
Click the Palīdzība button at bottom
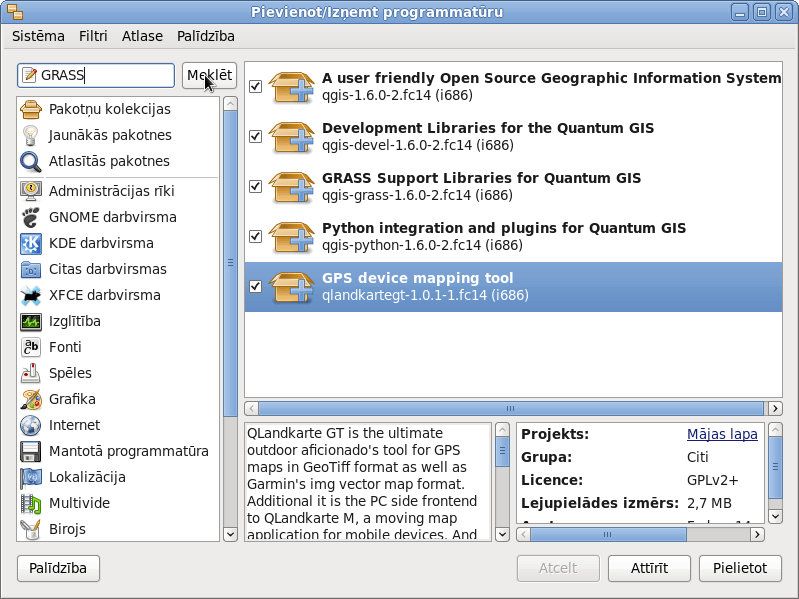tap(58, 568)
